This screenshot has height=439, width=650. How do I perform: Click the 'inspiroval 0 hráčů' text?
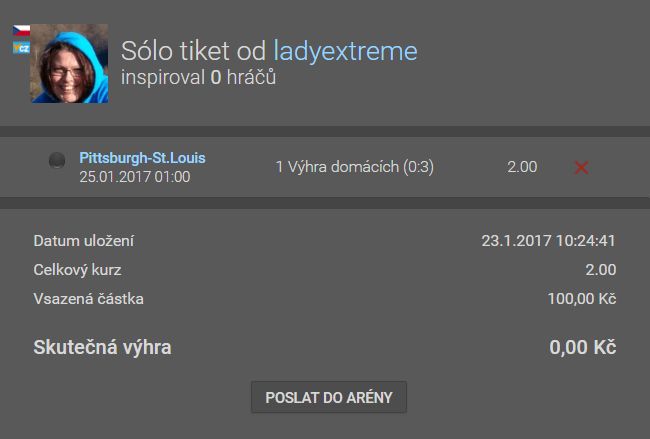[198, 78]
